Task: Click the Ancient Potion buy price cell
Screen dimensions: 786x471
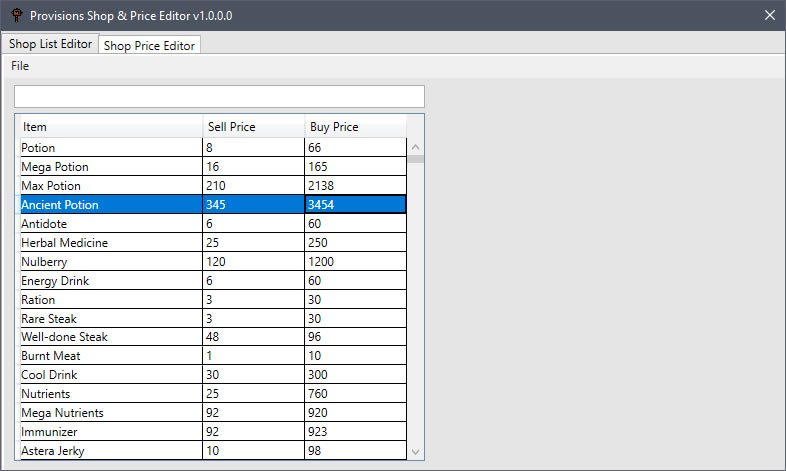Action: click(355, 205)
